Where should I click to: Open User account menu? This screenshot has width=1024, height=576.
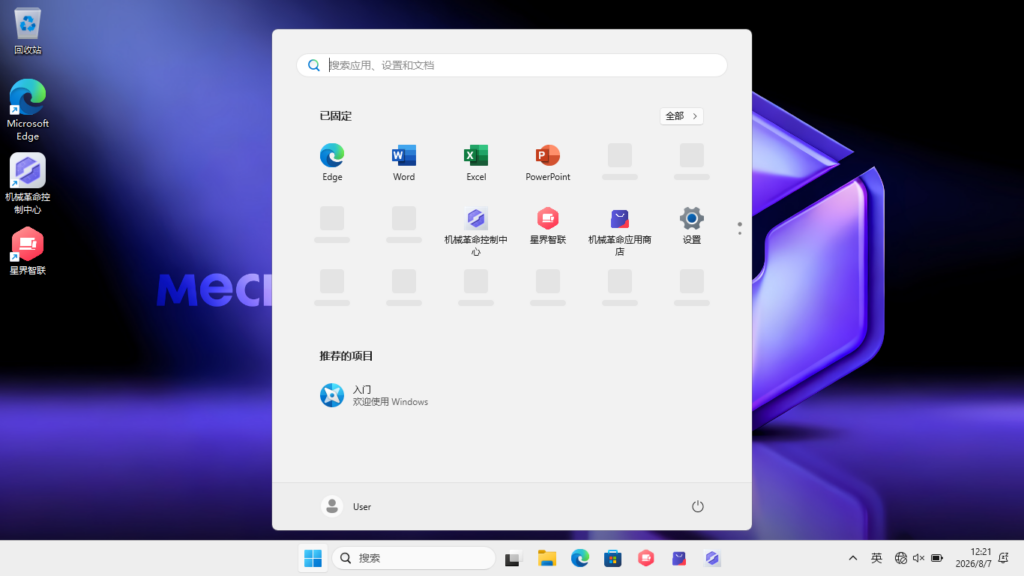click(346, 506)
